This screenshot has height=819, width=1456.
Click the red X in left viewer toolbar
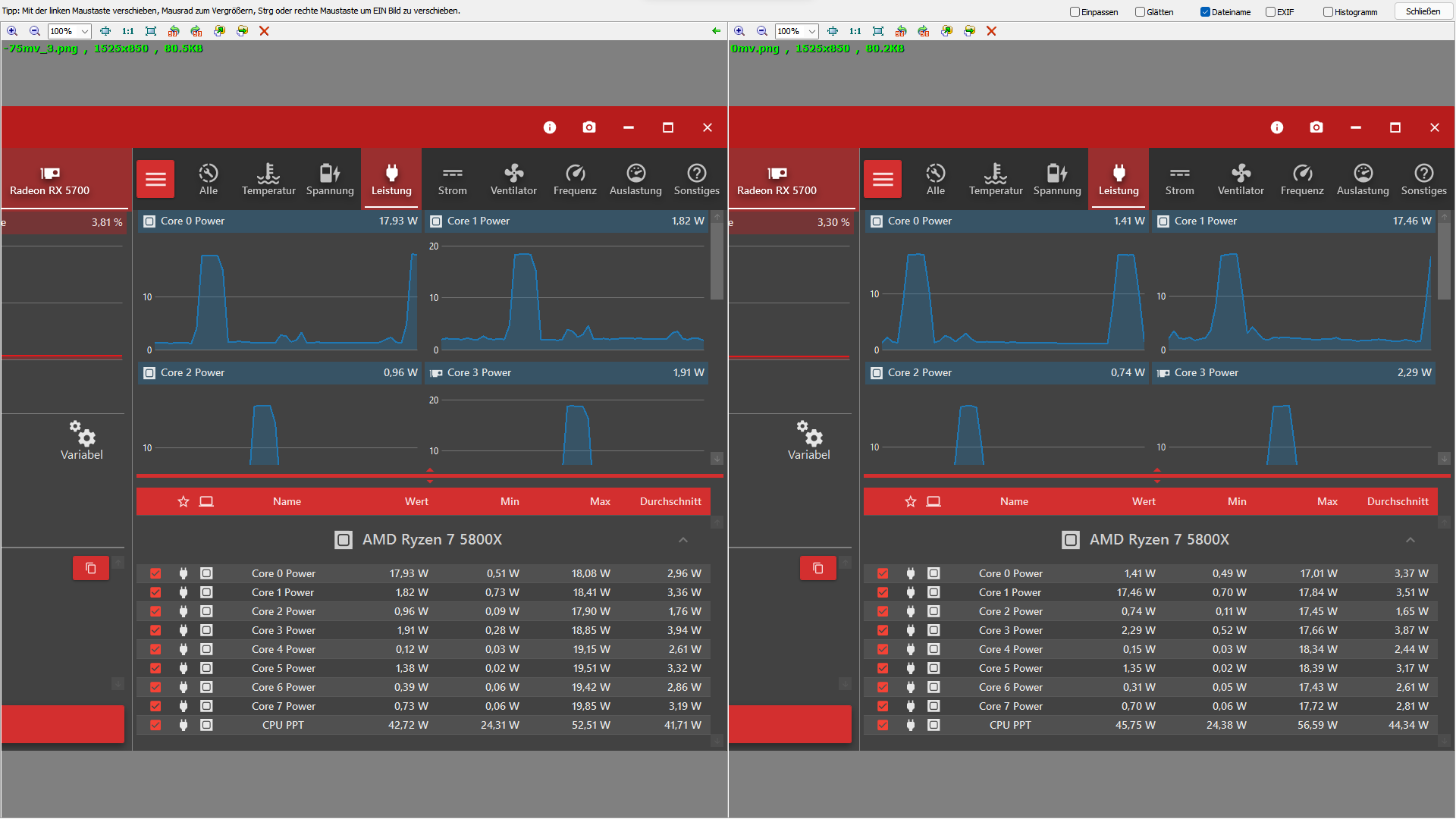click(264, 31)
